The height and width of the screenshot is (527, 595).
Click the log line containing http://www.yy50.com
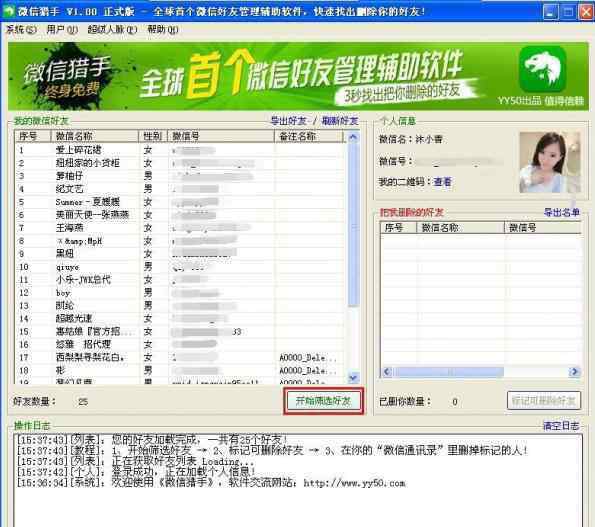click(x=211, y=483)
